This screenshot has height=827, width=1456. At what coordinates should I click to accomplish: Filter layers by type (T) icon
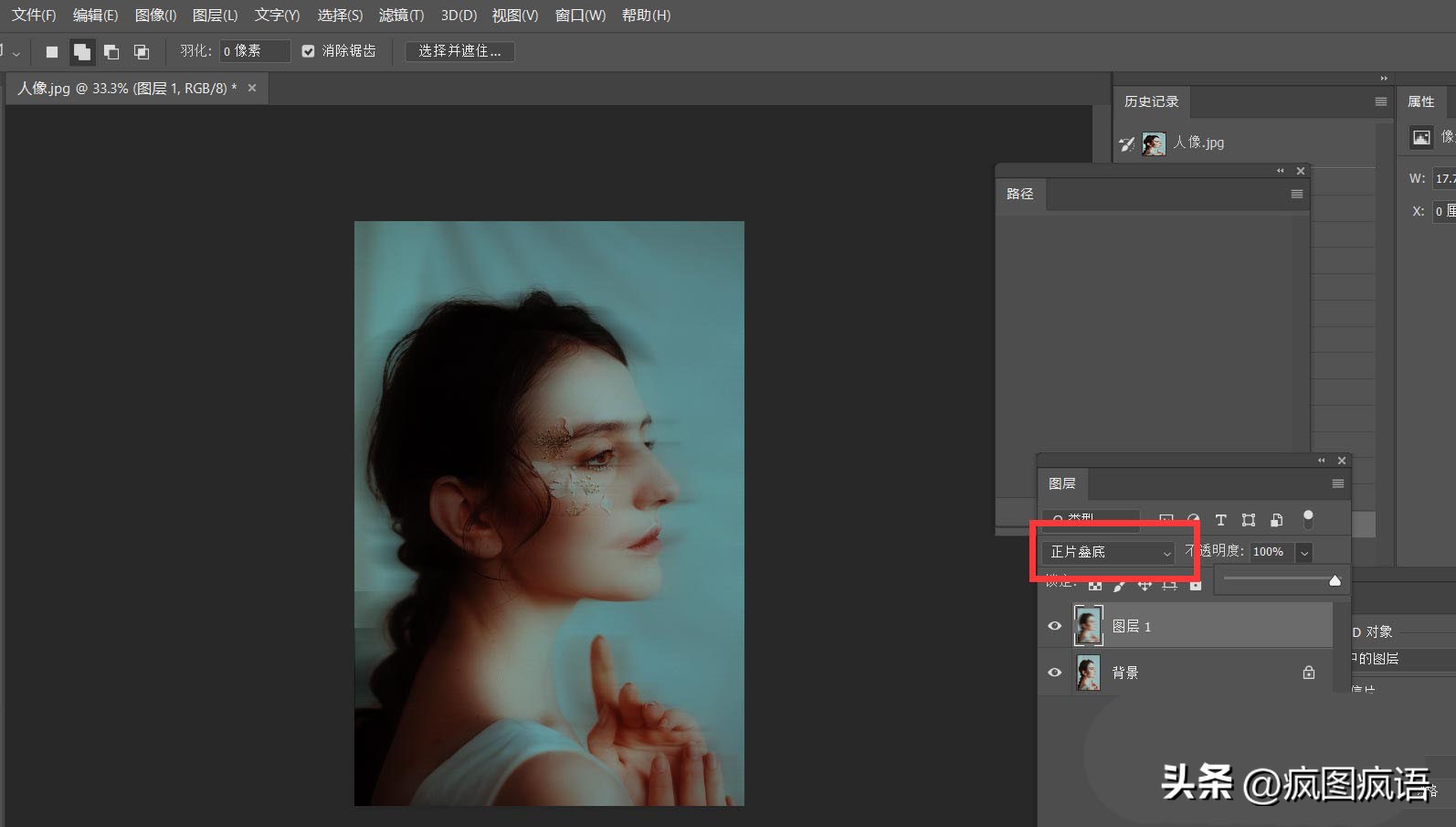[x=1220, y=520]
